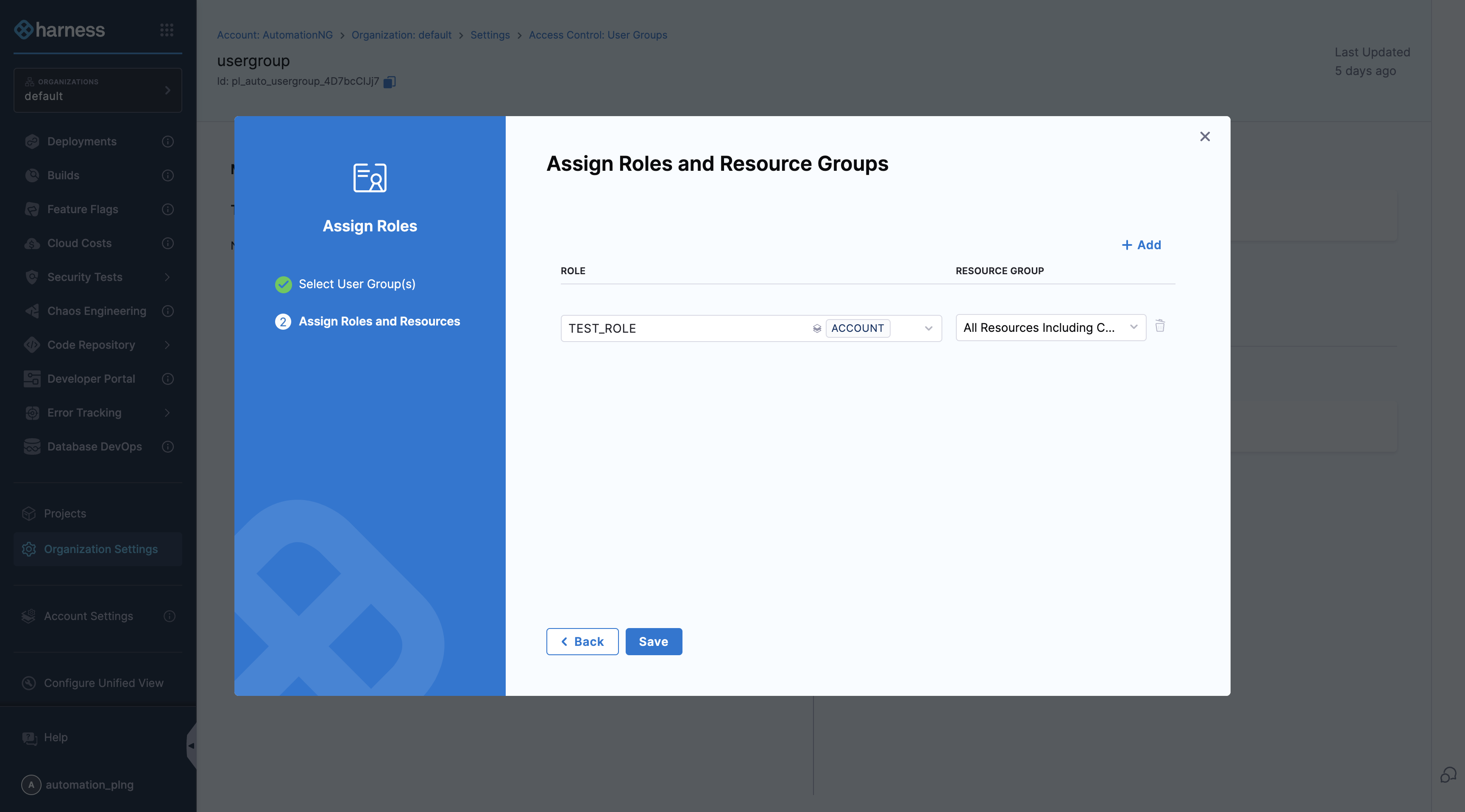Click the Deployments info icon
1465x812 pixels.
click(x=168, y=142)
